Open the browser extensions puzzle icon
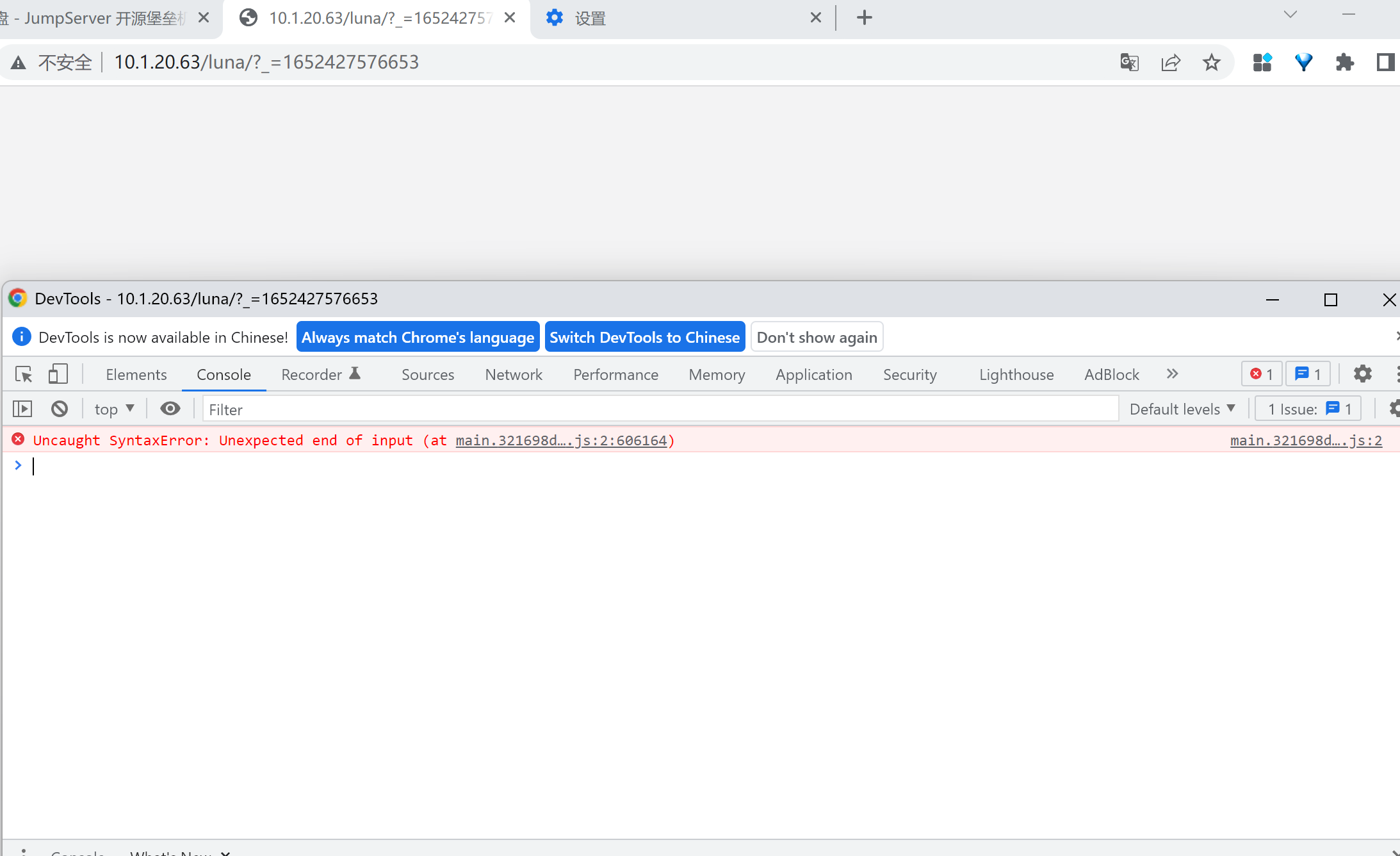Image resolution: width=1400 pixels, height=856 pixels. tap(1345, 62)
